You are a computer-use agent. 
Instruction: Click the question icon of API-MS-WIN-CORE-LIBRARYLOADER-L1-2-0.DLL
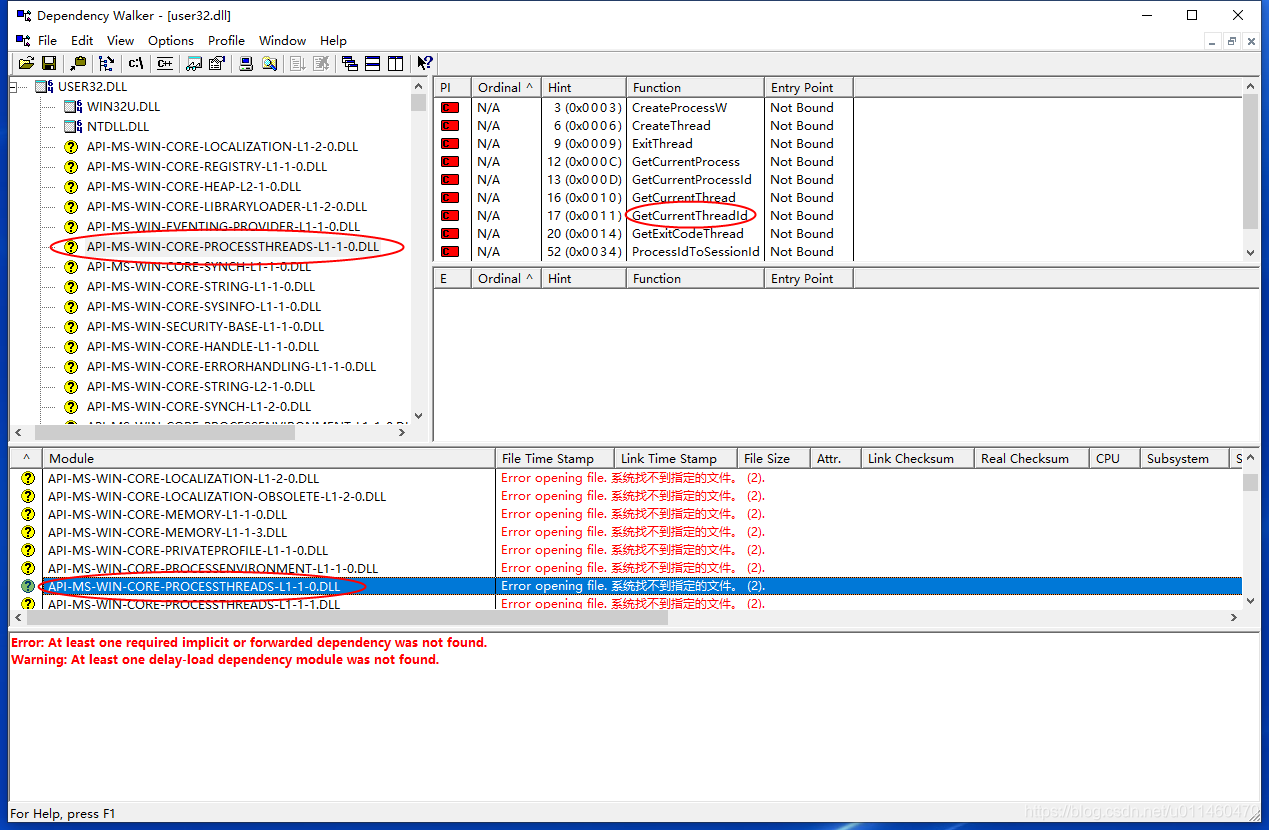[x=71, y=207]
